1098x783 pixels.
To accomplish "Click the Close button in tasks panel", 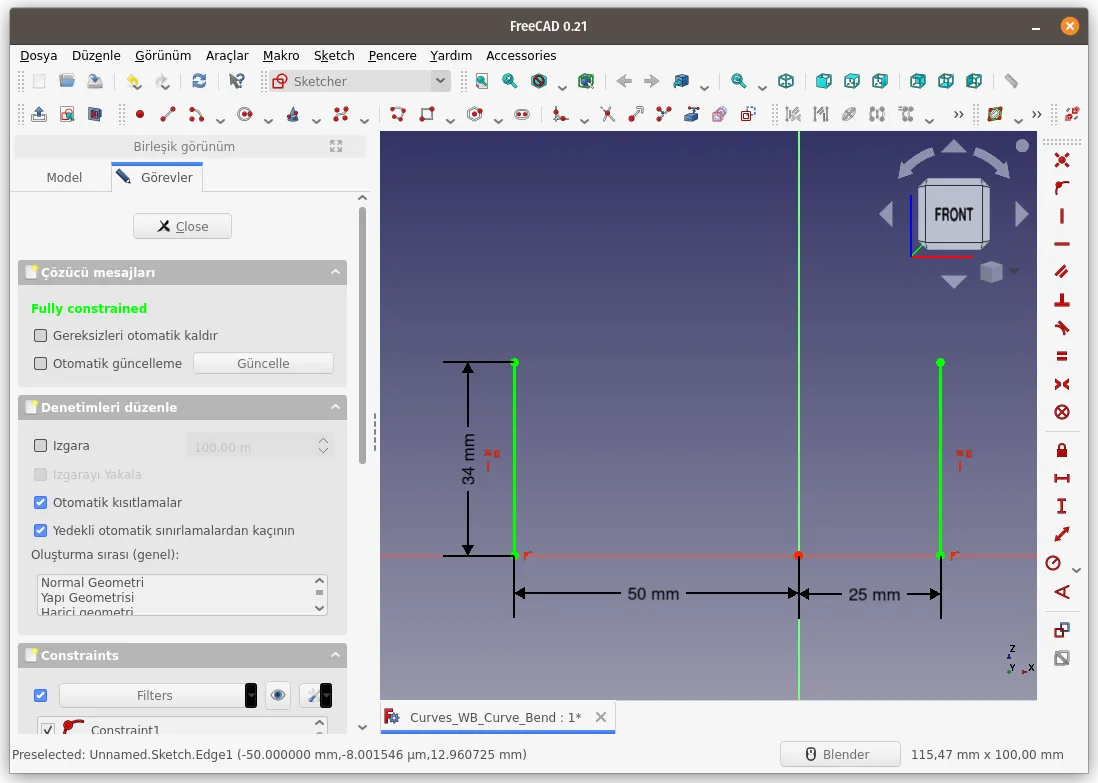I will pos(182,226).
